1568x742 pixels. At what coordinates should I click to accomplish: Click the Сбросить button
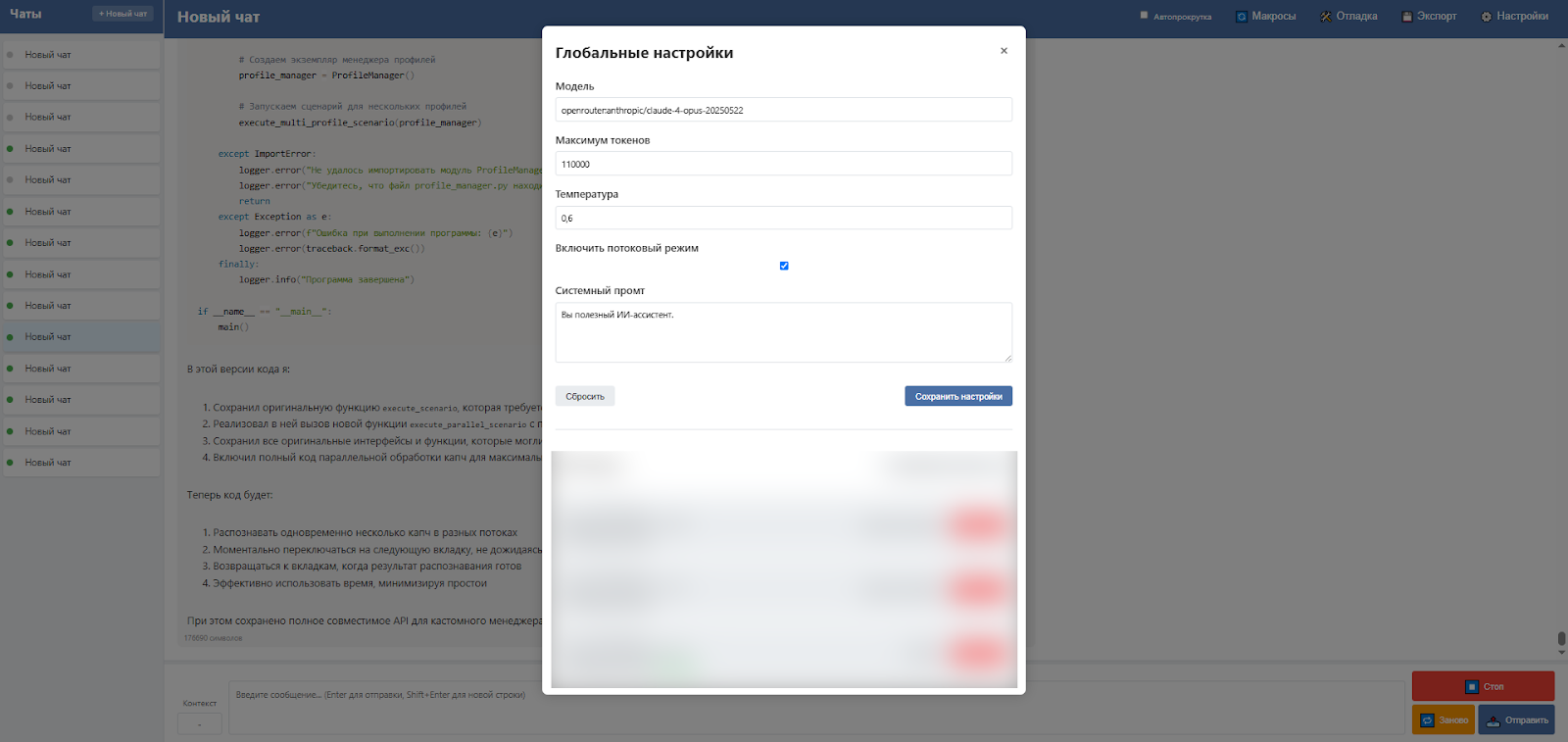click(x=585, y=396)
